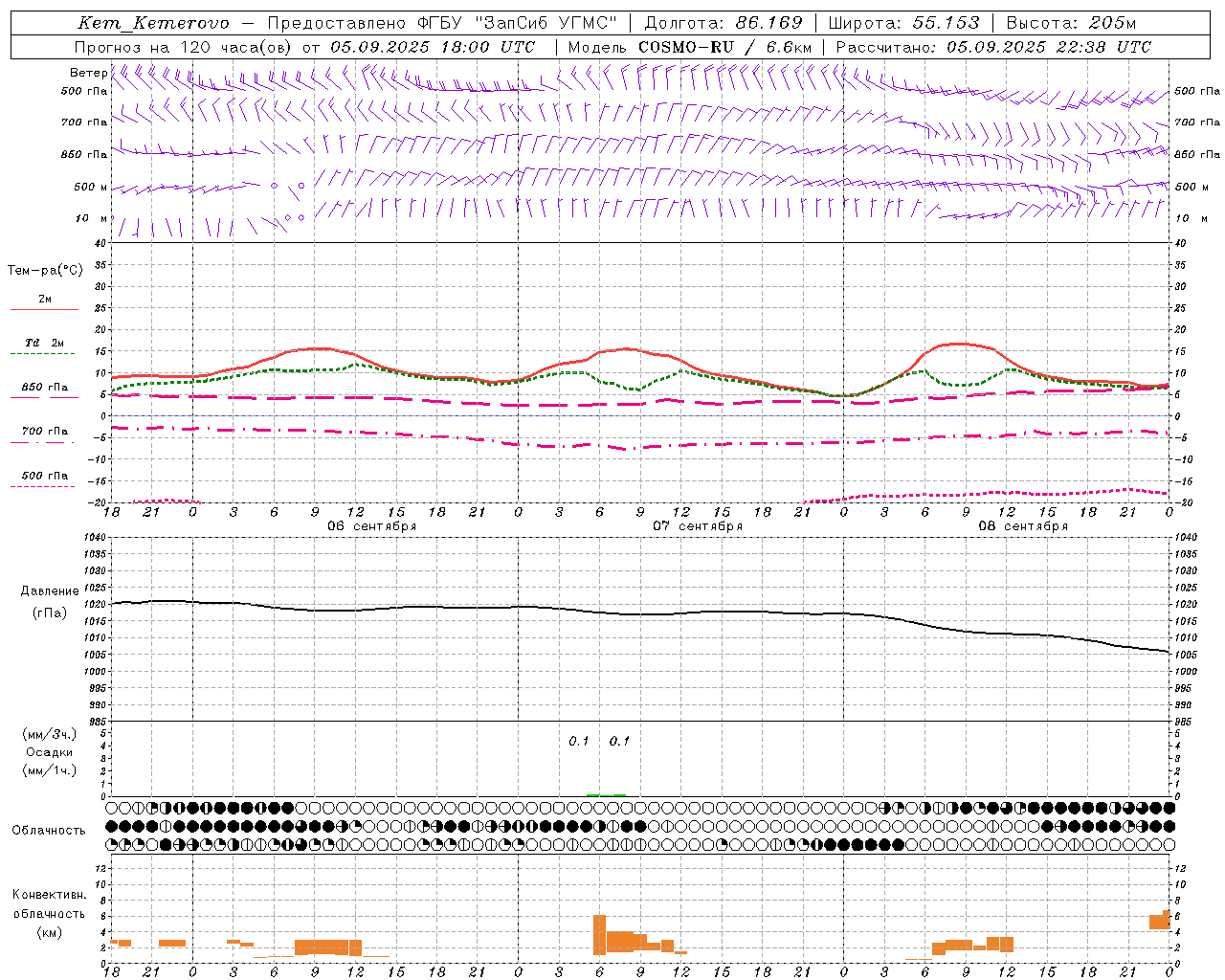This screenshot has height=980, width=1225.
Task: Click the Модель COSMO-RU / 6.6км label
Action: (690, 47)
